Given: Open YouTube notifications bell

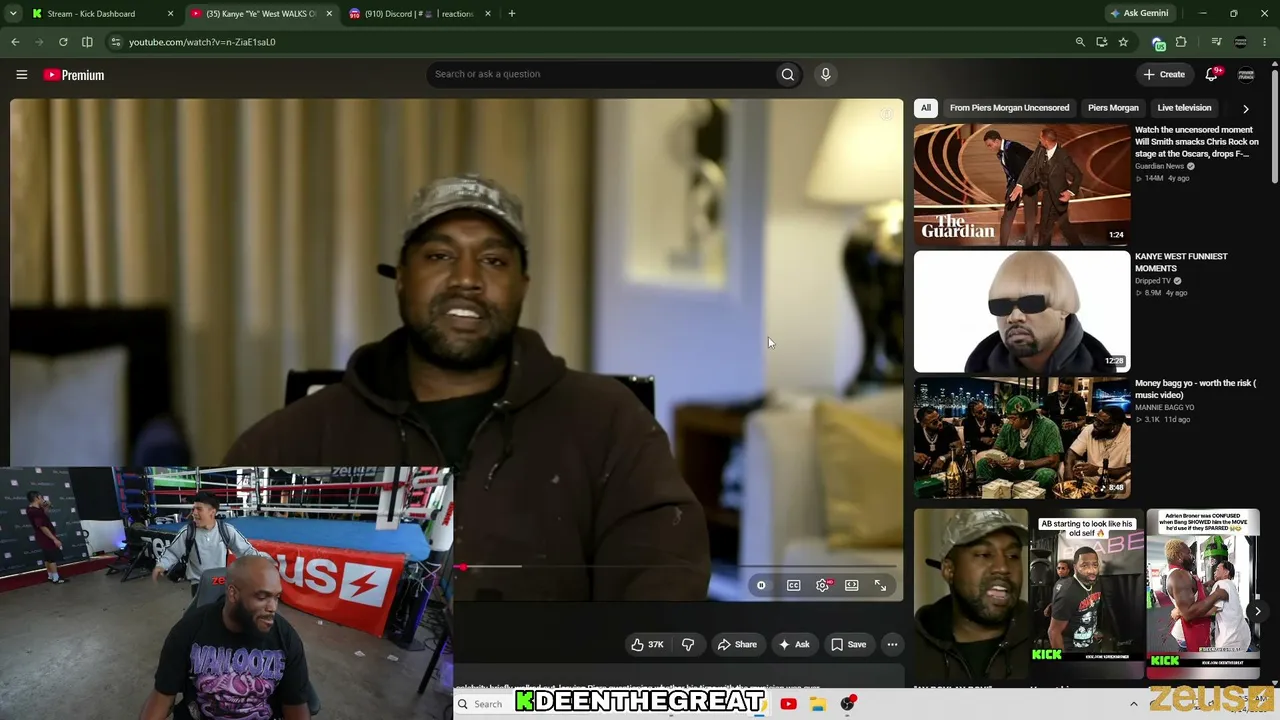Looking at the screenshot, I should (1212, 74).
